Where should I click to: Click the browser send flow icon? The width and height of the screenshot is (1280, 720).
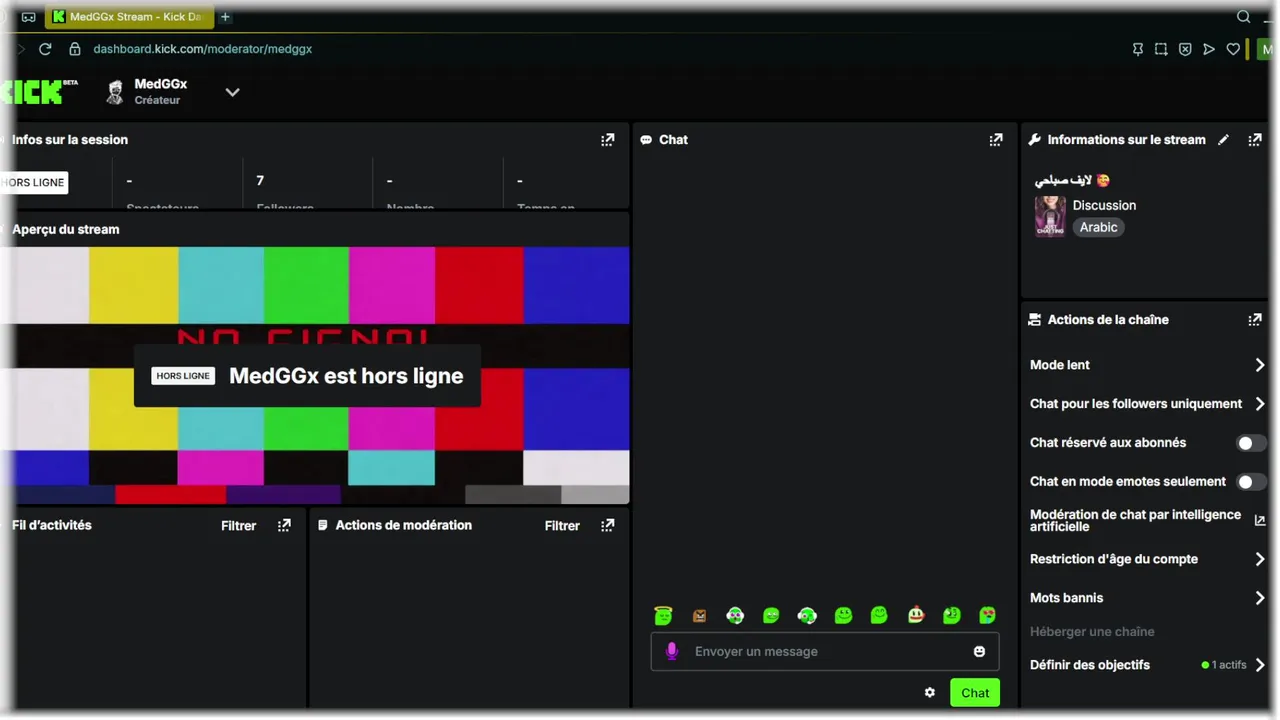click(x=1209, y=49)
